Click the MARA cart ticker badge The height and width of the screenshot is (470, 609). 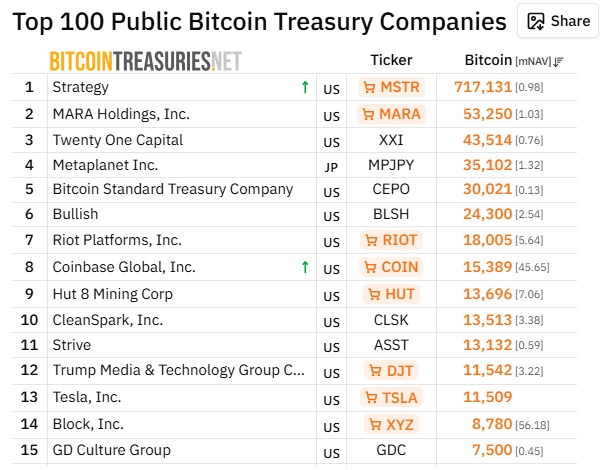pyautogui.click(x=391, y=114)
